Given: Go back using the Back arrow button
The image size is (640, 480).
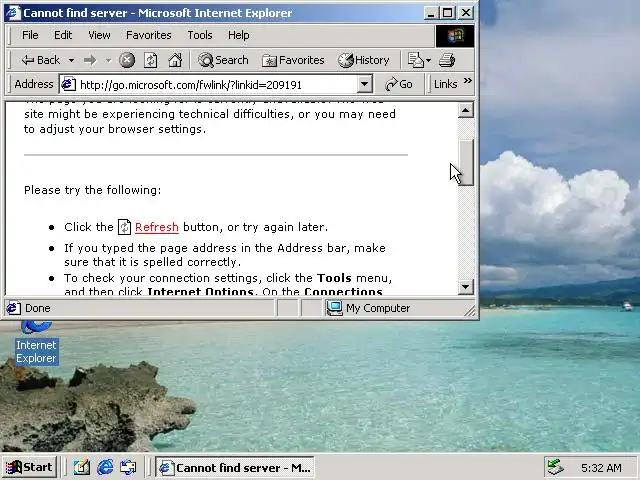Looking at the screenshot, I should coord(40,60).
